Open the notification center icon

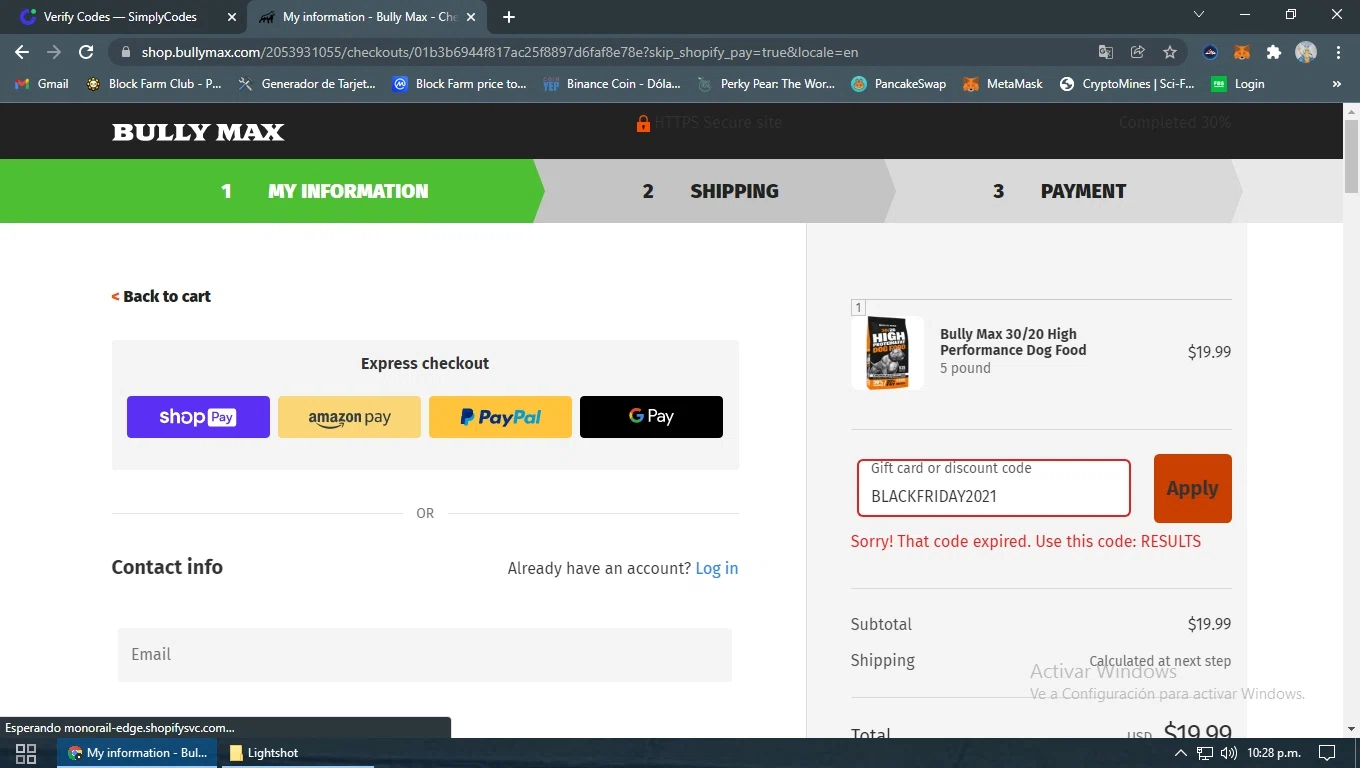[1327, 753]
